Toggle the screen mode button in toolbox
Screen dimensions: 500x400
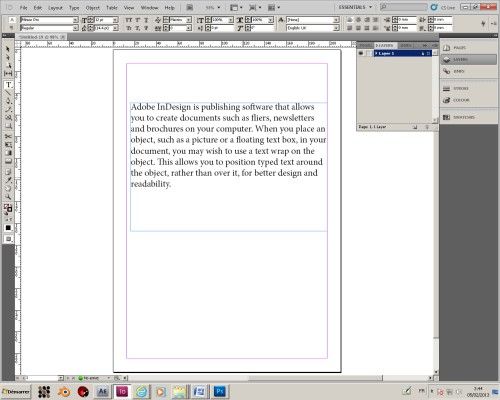[8, 239]
